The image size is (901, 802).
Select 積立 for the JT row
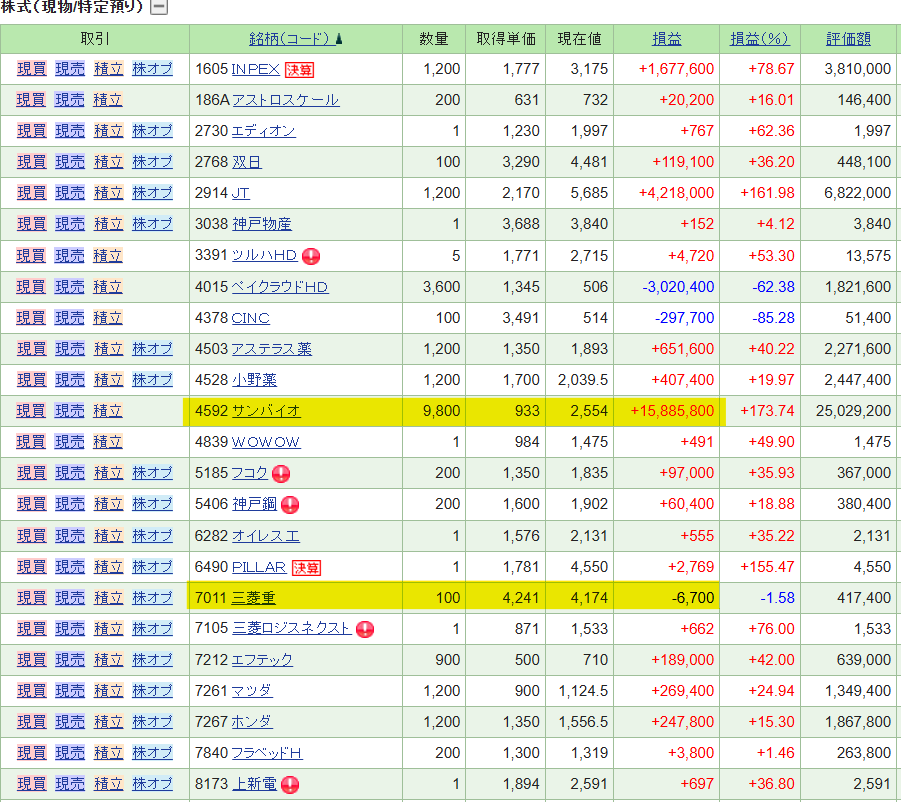[108, 193]
